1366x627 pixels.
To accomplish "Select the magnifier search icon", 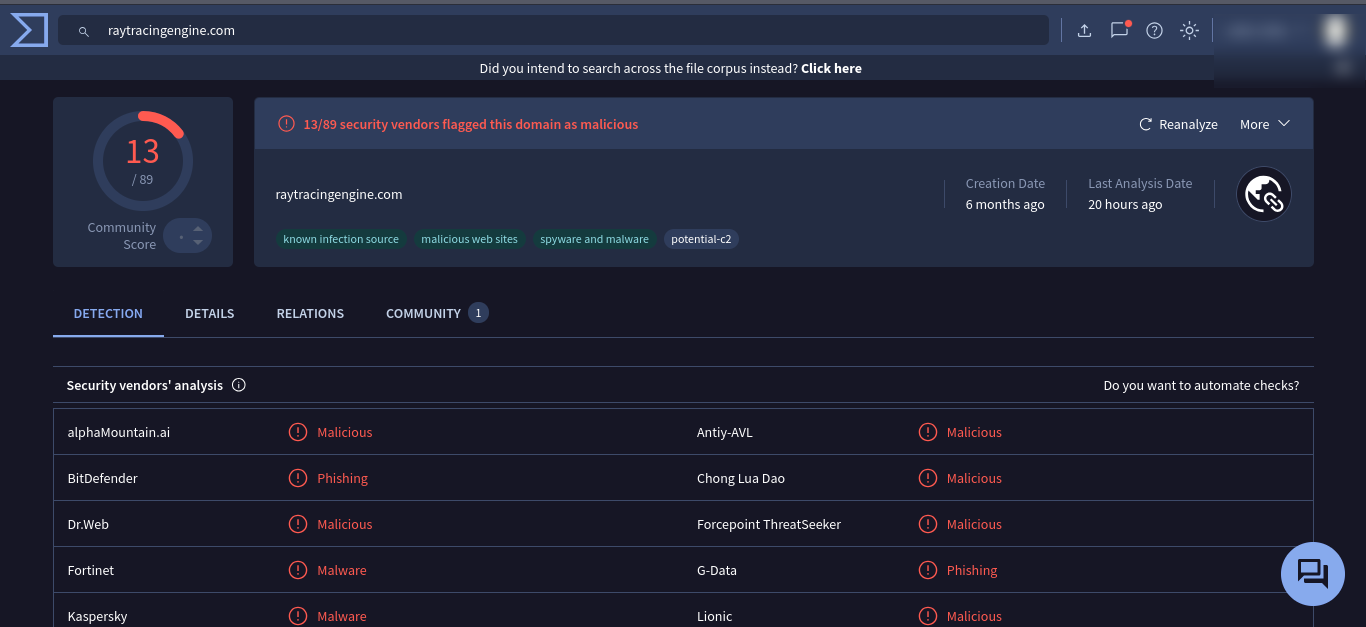I will [x=84, y=31].
